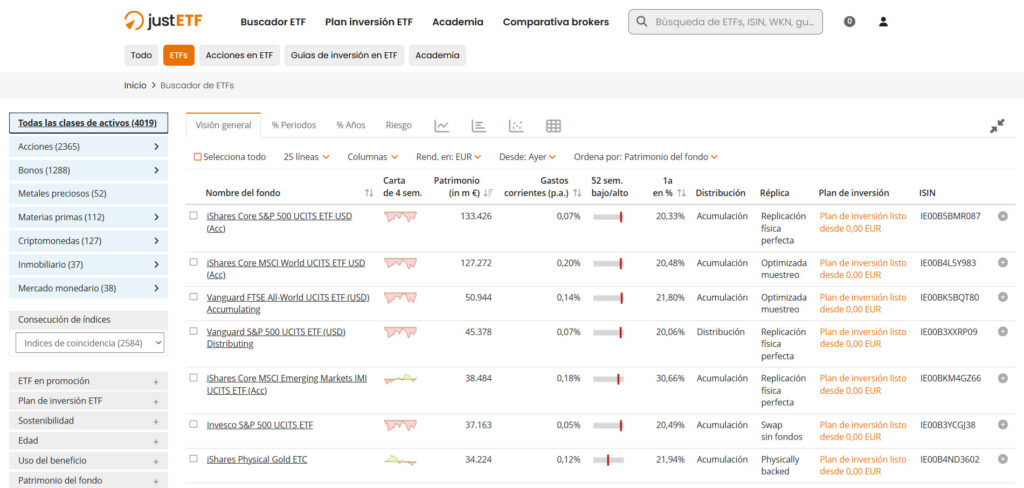Switch to bar chart view icon
The height and width of the screenshot is (488, 1024).
coord(479,126)
